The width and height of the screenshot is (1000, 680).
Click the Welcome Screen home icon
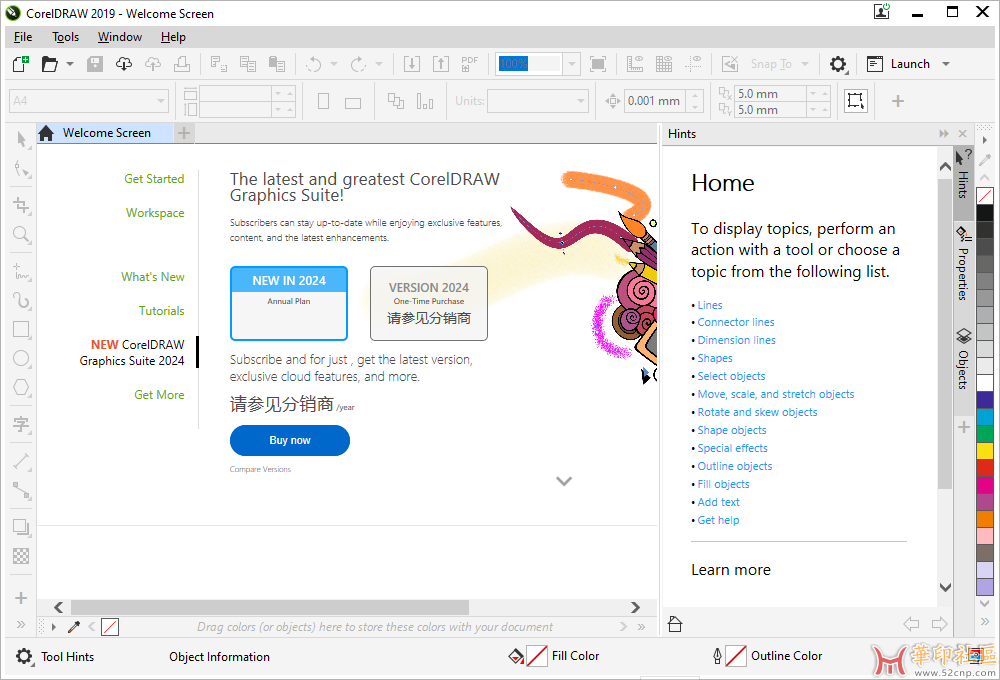point(46,133)
